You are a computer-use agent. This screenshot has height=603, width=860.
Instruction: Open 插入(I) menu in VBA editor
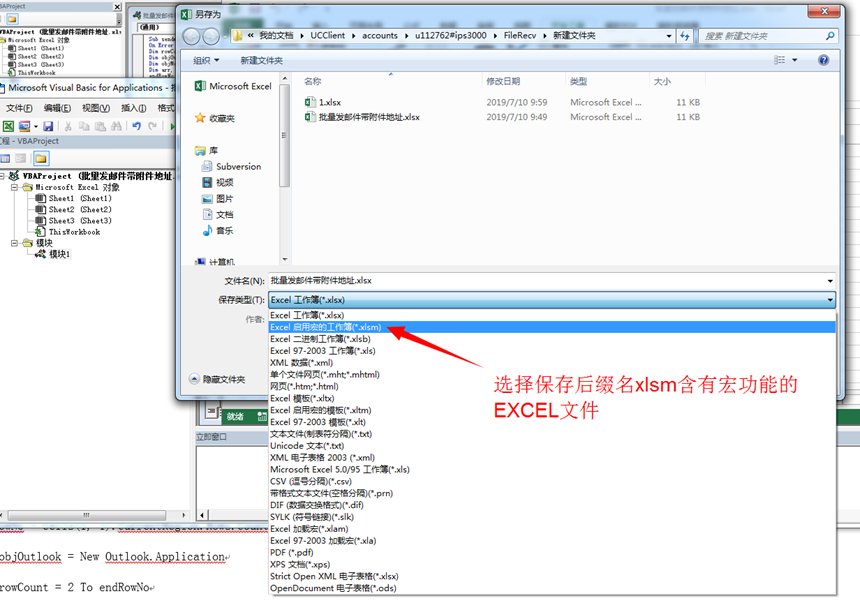134,108
